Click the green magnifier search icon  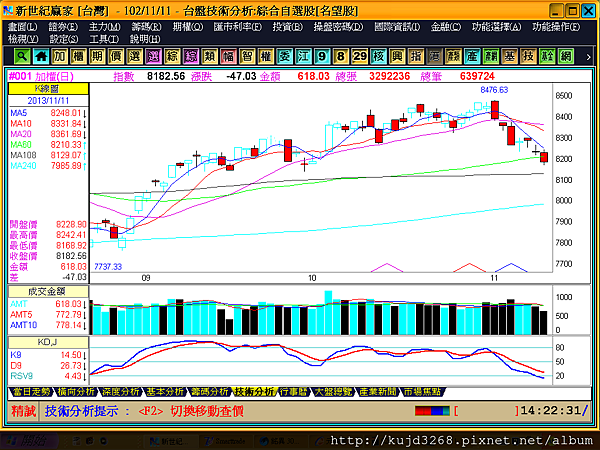(x=22, y=57)
